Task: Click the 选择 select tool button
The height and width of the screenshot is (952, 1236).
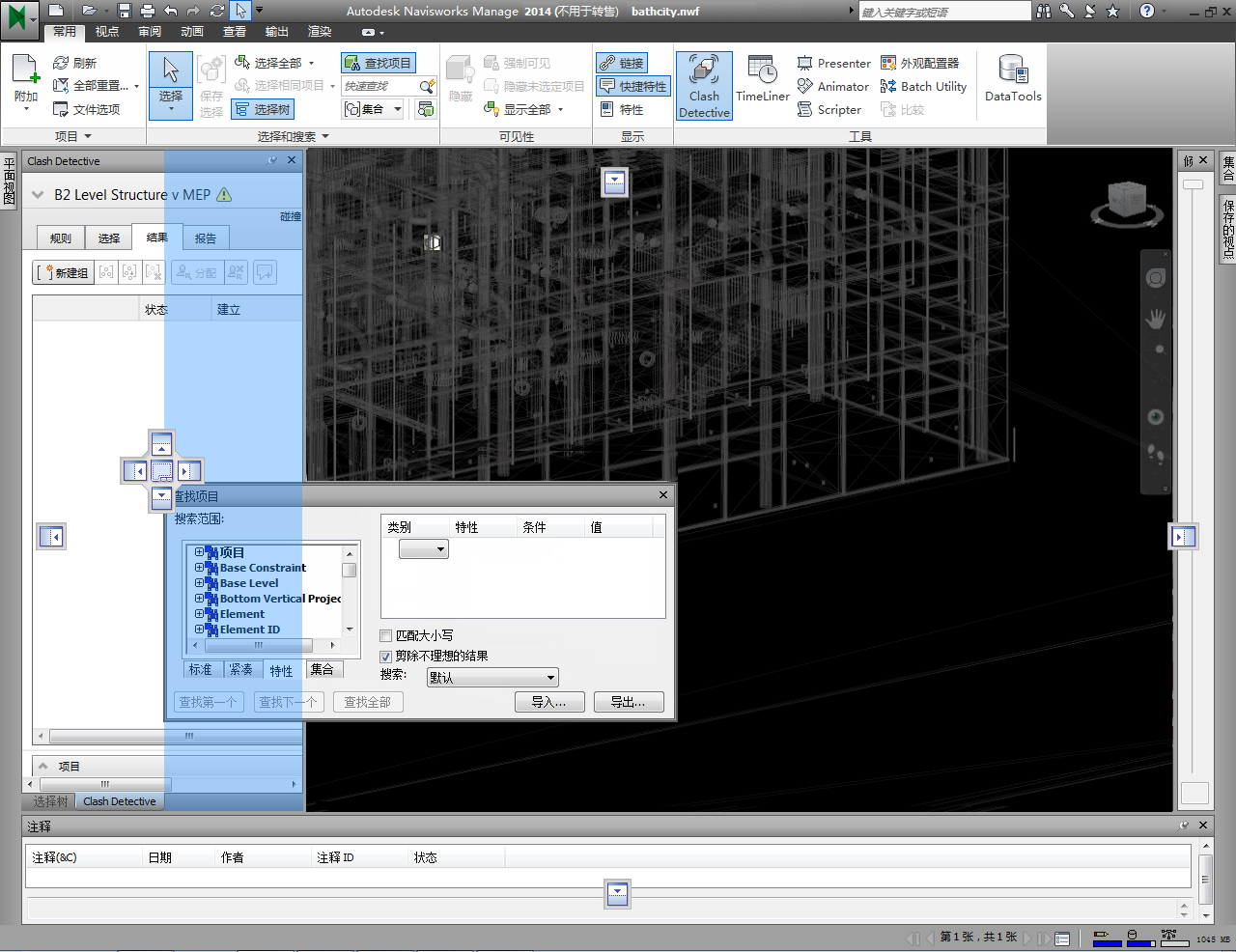Action: (171, 86)
